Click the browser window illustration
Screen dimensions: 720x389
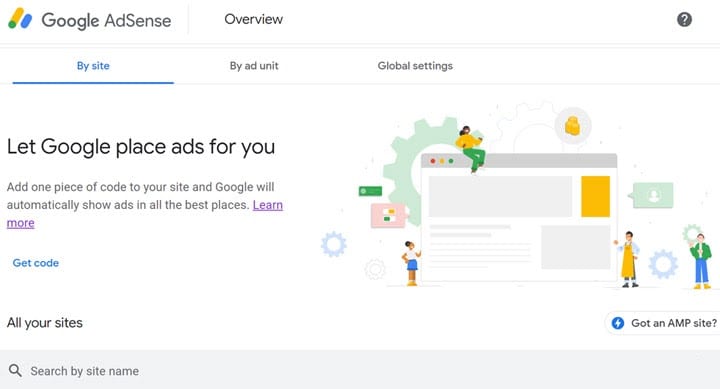[x=519, y=217]
